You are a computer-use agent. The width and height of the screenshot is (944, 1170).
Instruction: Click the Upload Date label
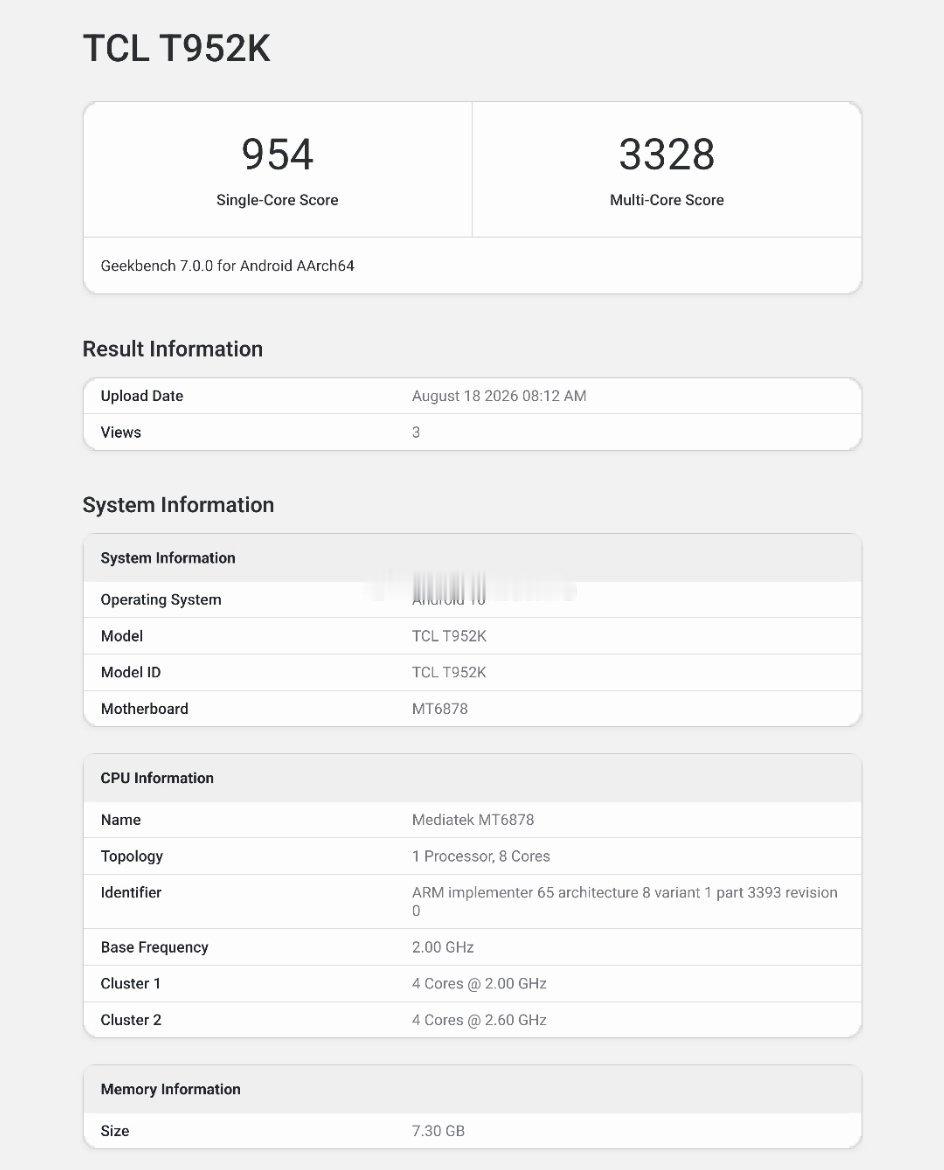pyautogui.click(x=142, y=396)
